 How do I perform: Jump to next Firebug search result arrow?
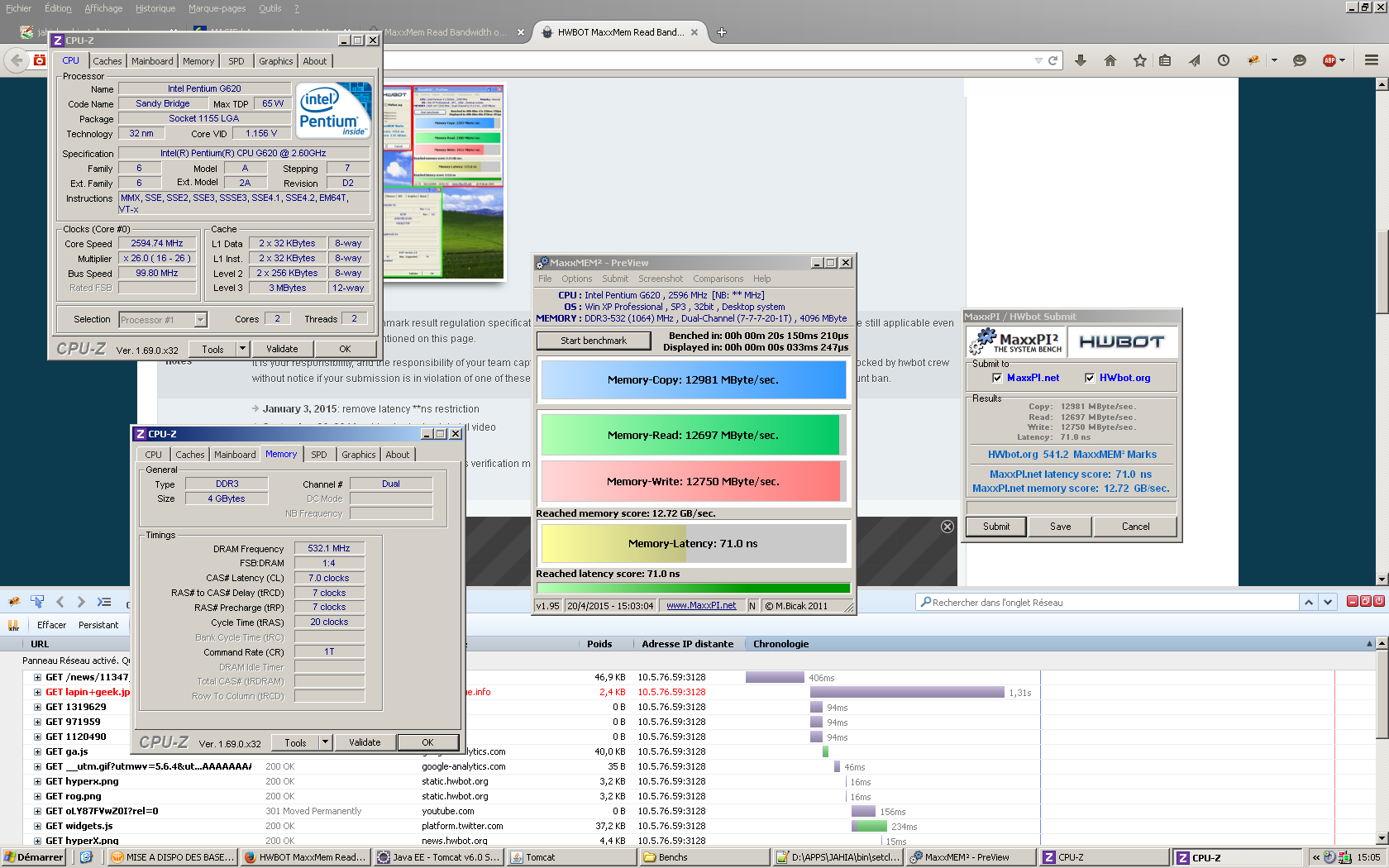(1328, 603)
